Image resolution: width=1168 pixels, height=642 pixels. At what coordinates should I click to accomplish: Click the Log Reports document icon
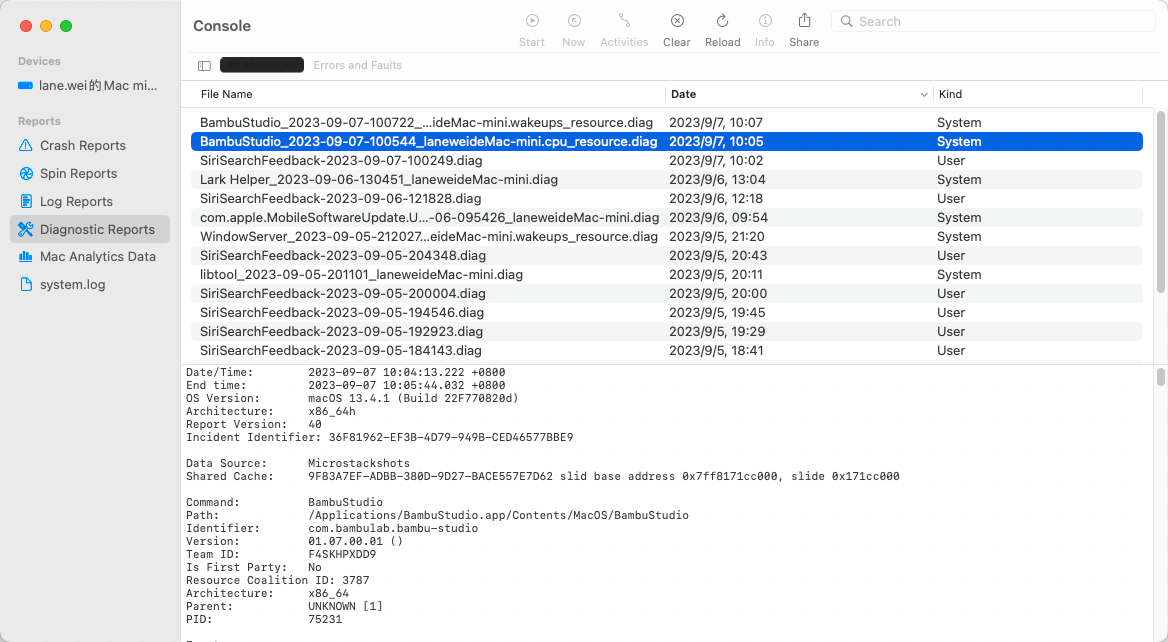tap(26, 201)
